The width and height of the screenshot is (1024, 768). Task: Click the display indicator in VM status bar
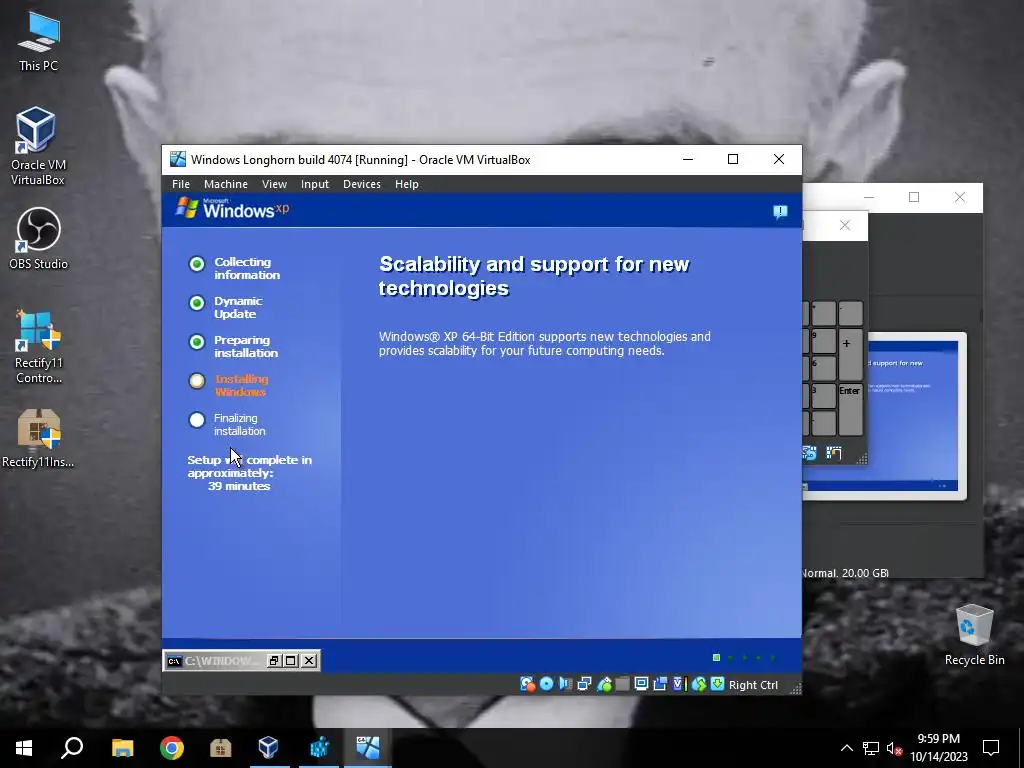click(x=641, y=684)
